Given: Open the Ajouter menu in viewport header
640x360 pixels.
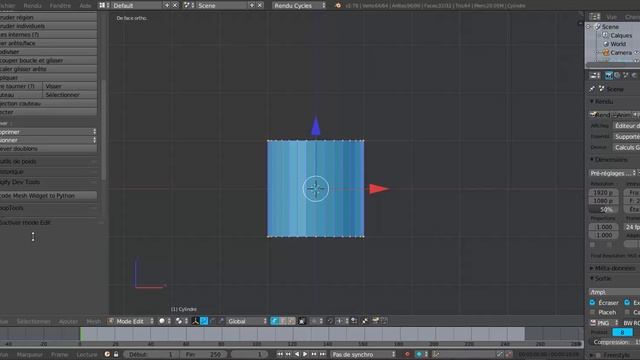Looking at the screenshot, I should click(68, 321).
